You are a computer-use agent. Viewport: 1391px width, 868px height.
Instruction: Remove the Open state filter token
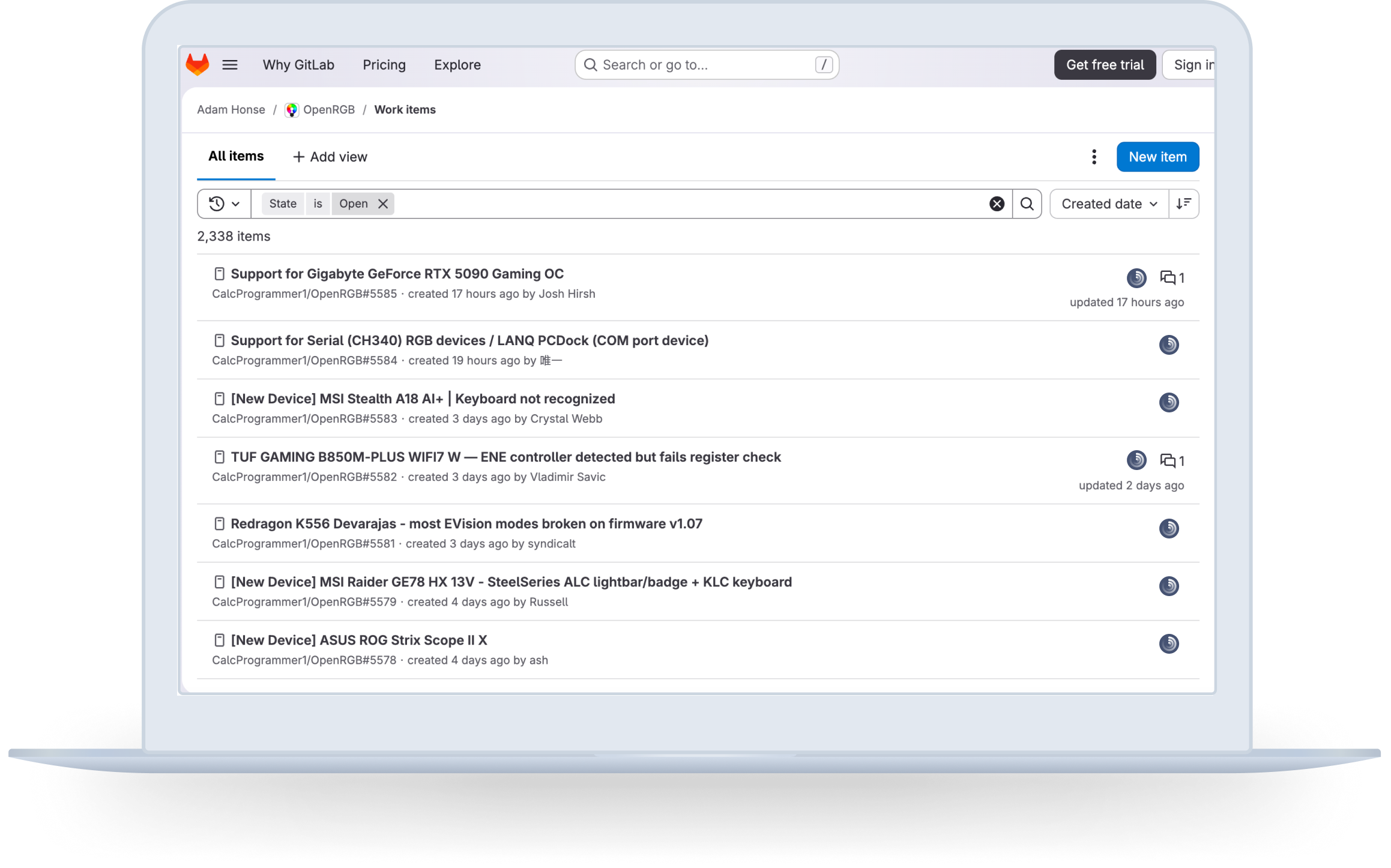click(383, 204)
